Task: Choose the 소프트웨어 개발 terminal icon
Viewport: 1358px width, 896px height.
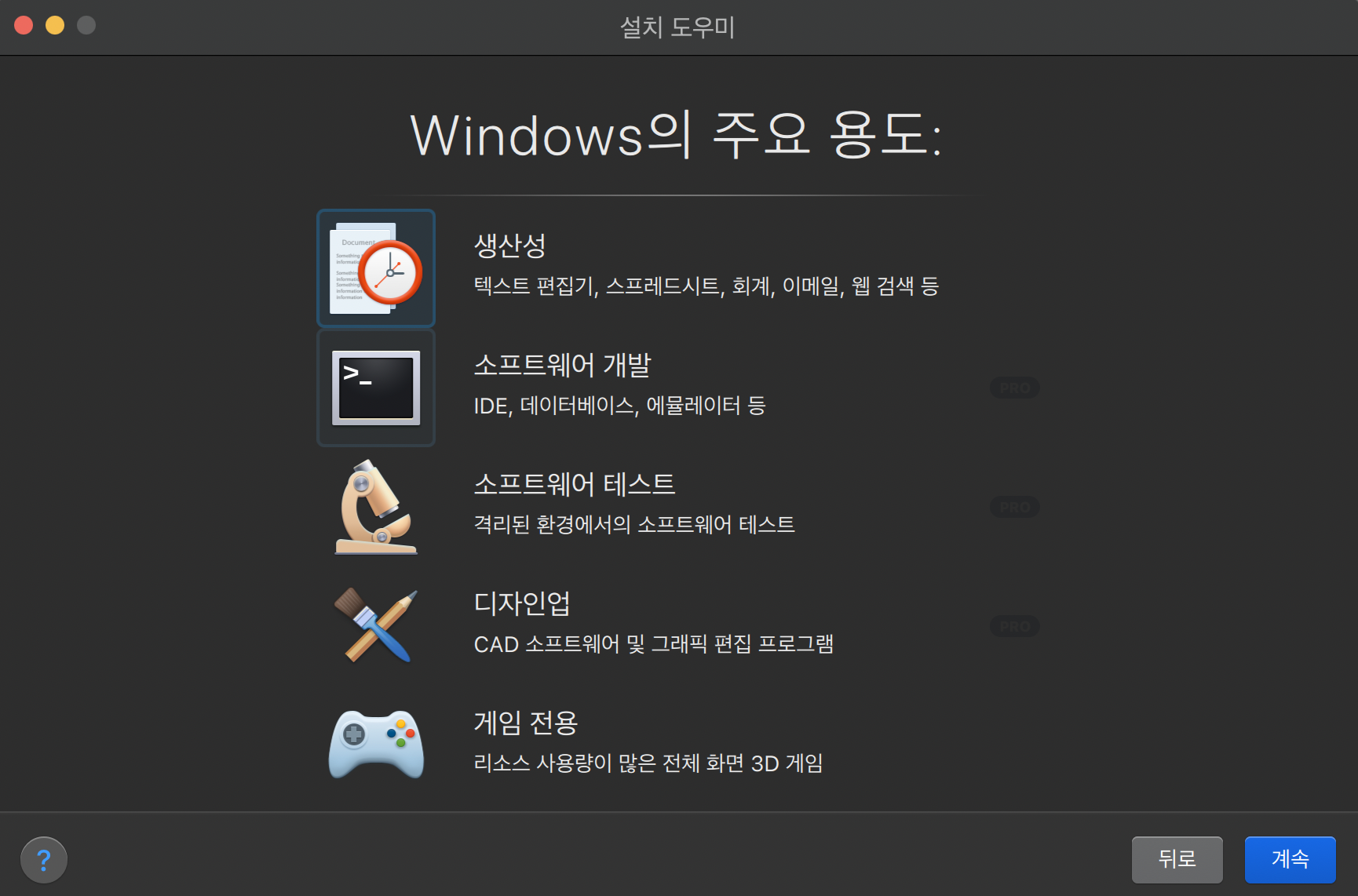Action: 376,388
